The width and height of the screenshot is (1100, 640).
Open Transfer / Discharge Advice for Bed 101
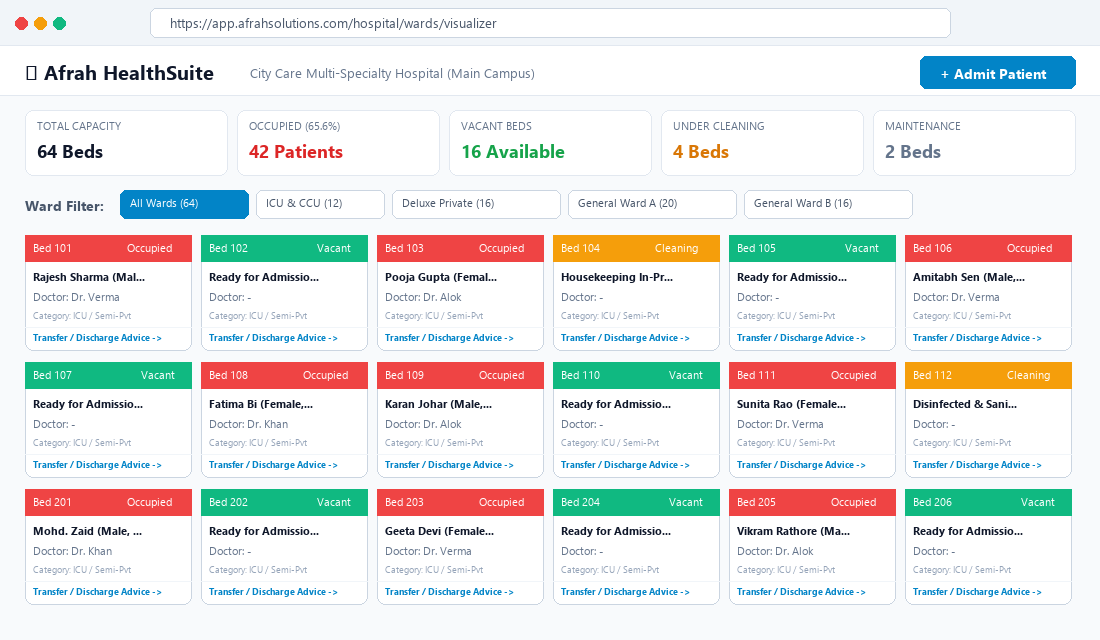tap(98, 338)
